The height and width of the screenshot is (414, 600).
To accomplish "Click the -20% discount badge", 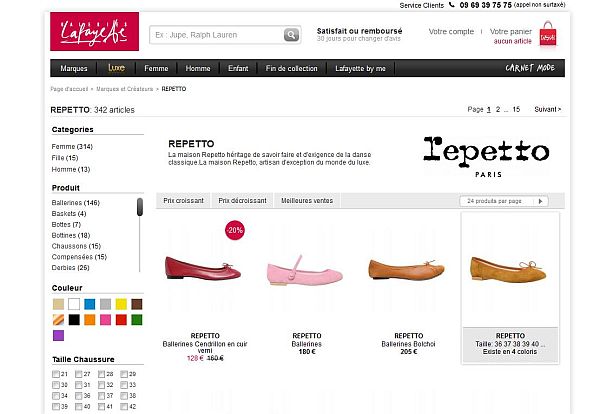I will [x=235, y=230].
